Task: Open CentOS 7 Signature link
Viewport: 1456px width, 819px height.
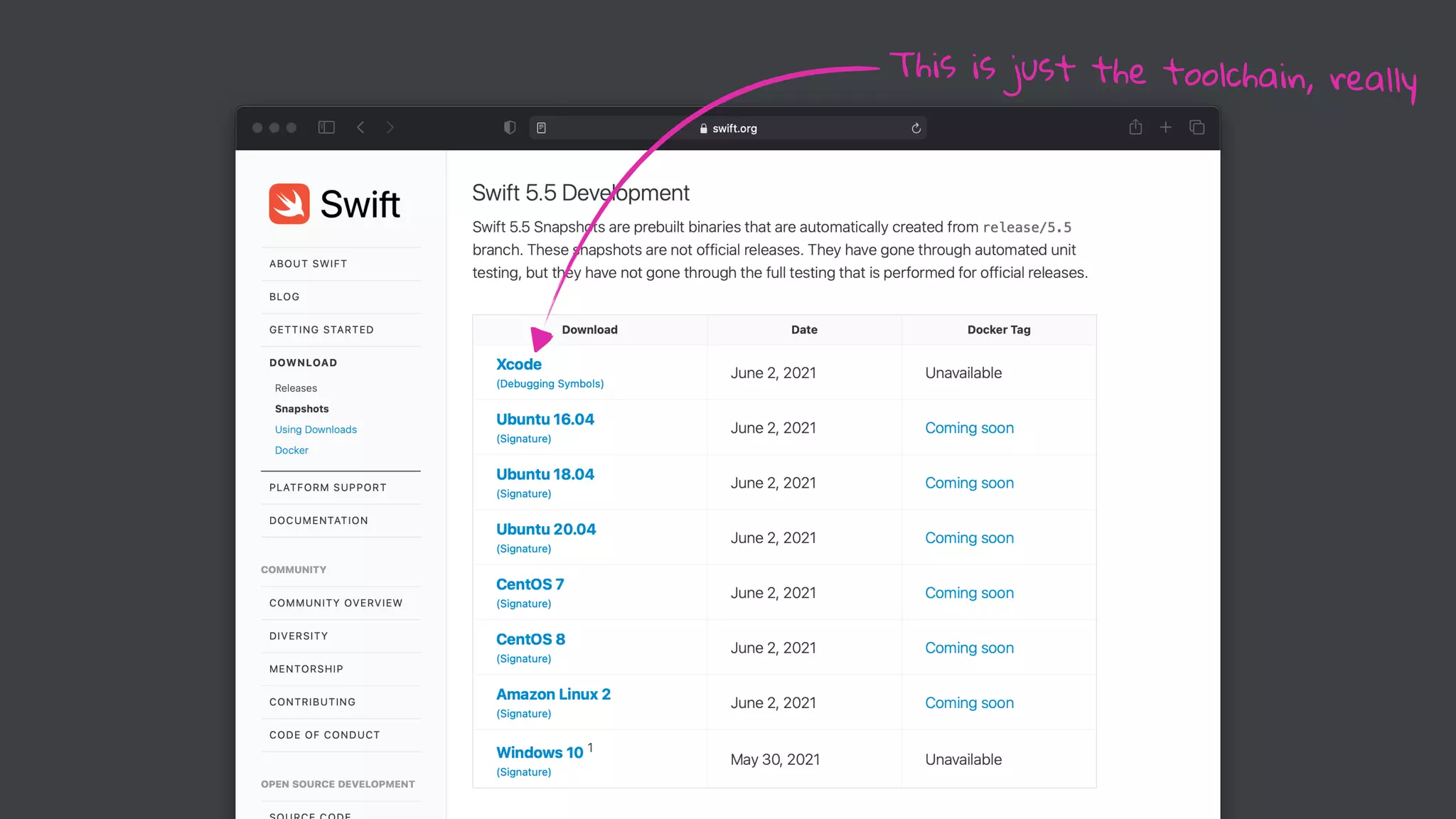Action: click(x=523, y=604)
